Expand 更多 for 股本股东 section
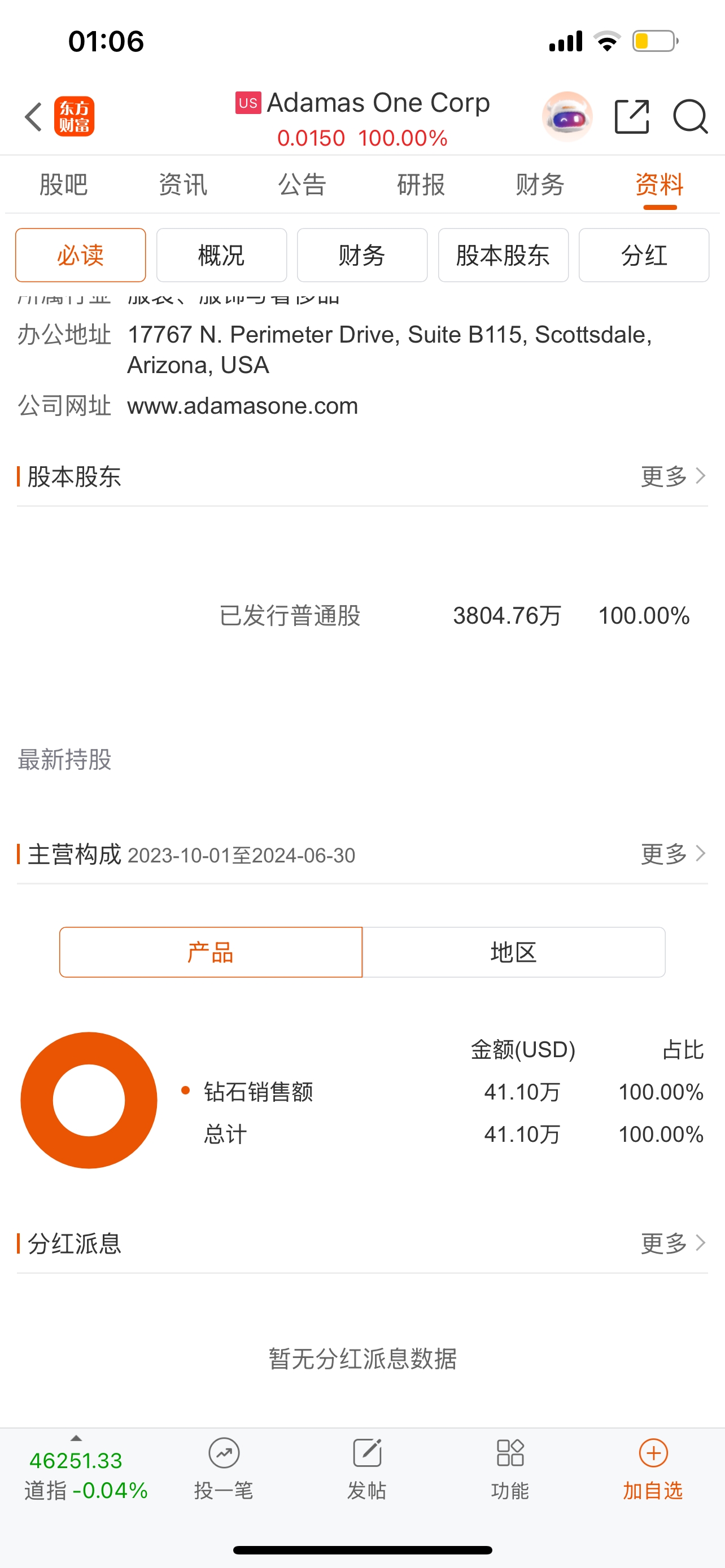Image resolution: width=725 pixels, height=1568 pixels. click(x=673, y=476)
